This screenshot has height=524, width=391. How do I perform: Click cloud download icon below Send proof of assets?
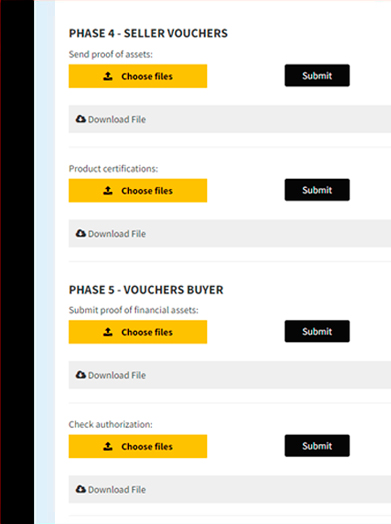click(x=81, y=119)
